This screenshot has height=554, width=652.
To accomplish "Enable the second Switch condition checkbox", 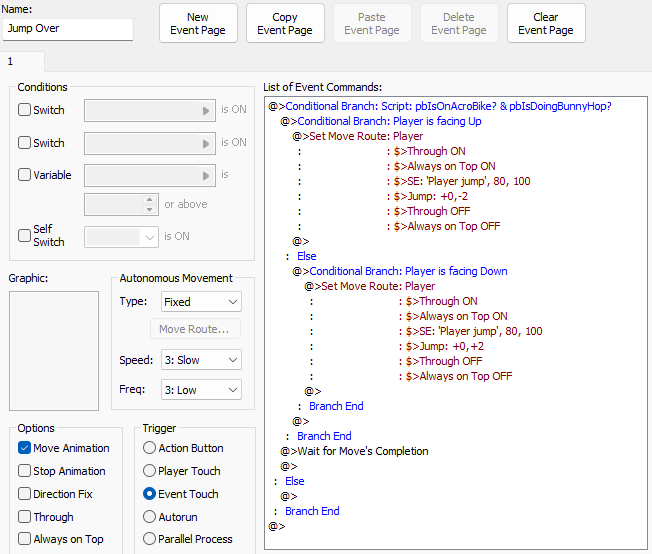I will (25, 143).
